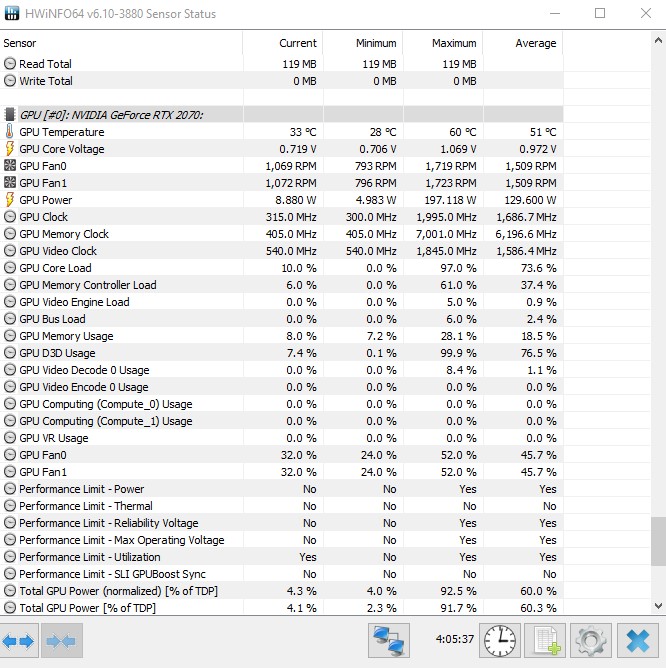Click the expand layout arrows button

click(19, 641)
